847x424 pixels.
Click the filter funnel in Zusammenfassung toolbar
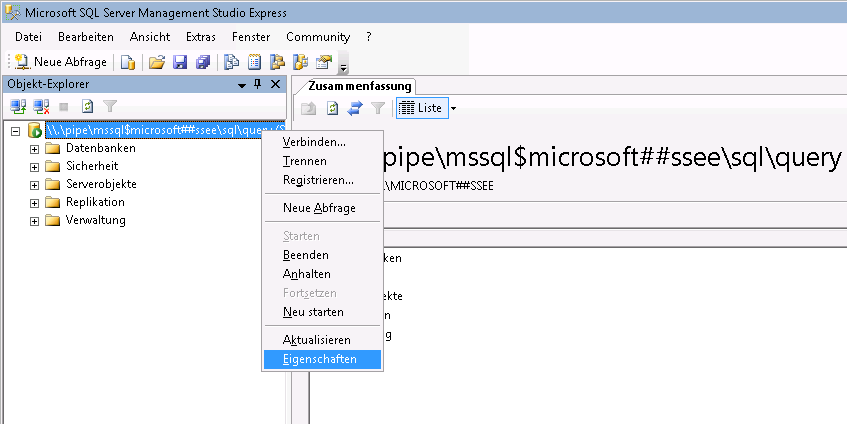(378, 109)
